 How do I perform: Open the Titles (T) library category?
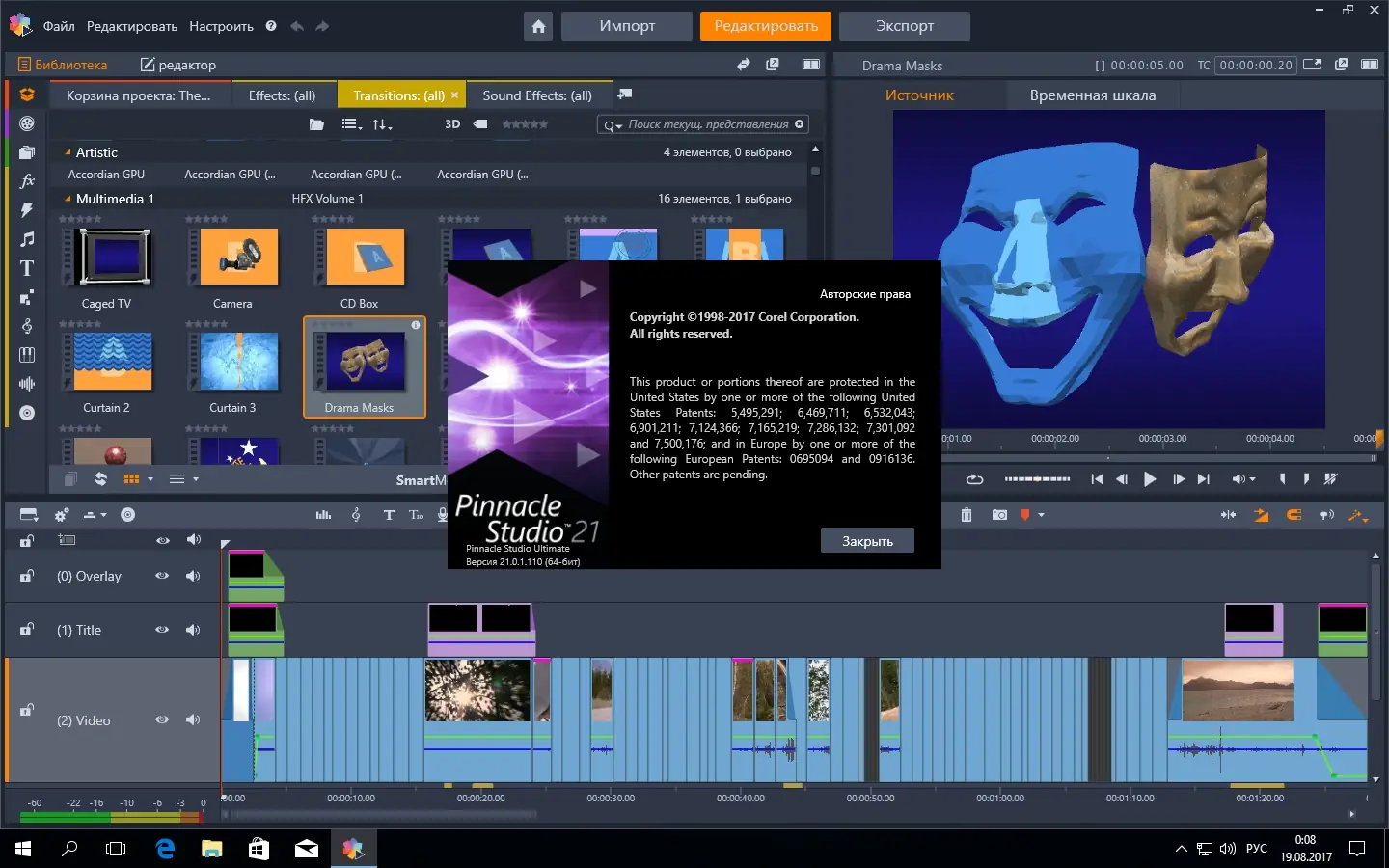[27, 268]
